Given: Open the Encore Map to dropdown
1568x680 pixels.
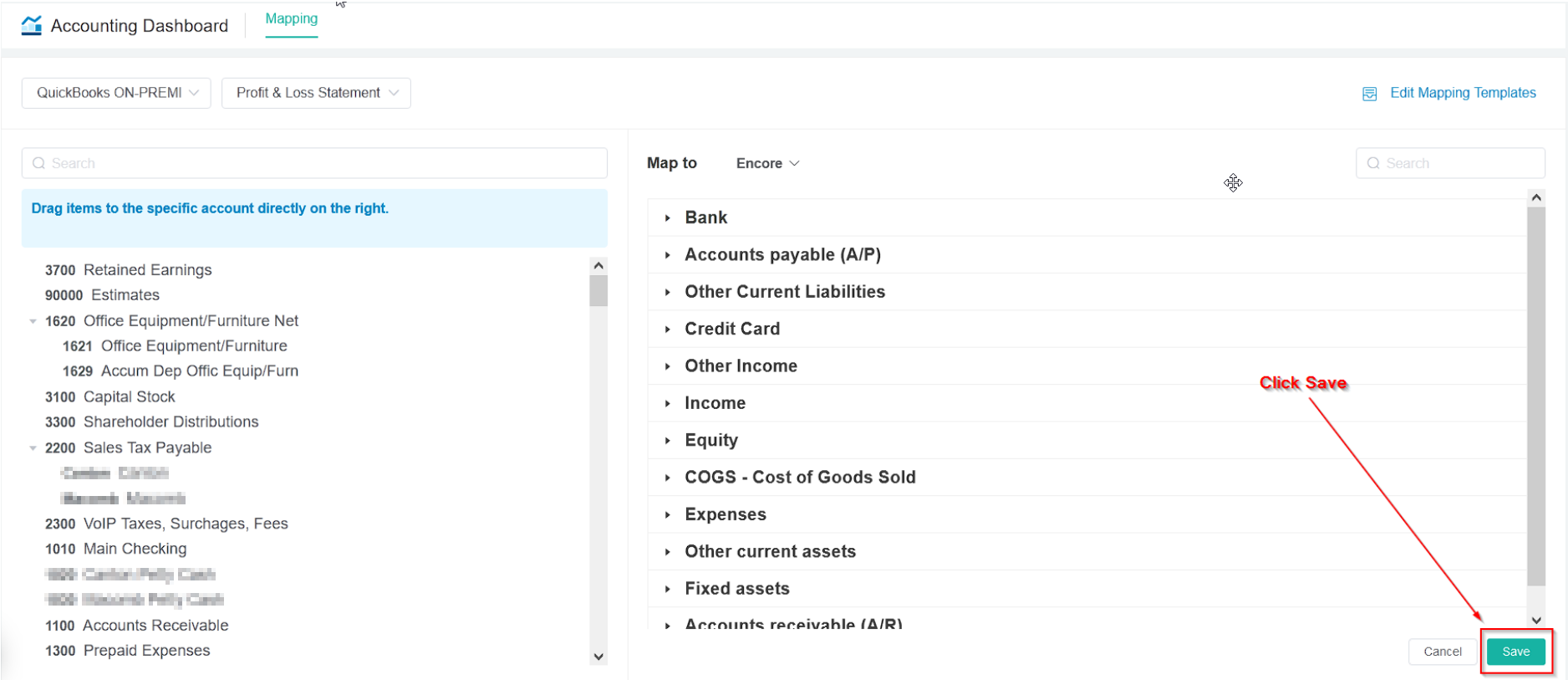Looking at the screenshot, I should (x=767, y=163).
